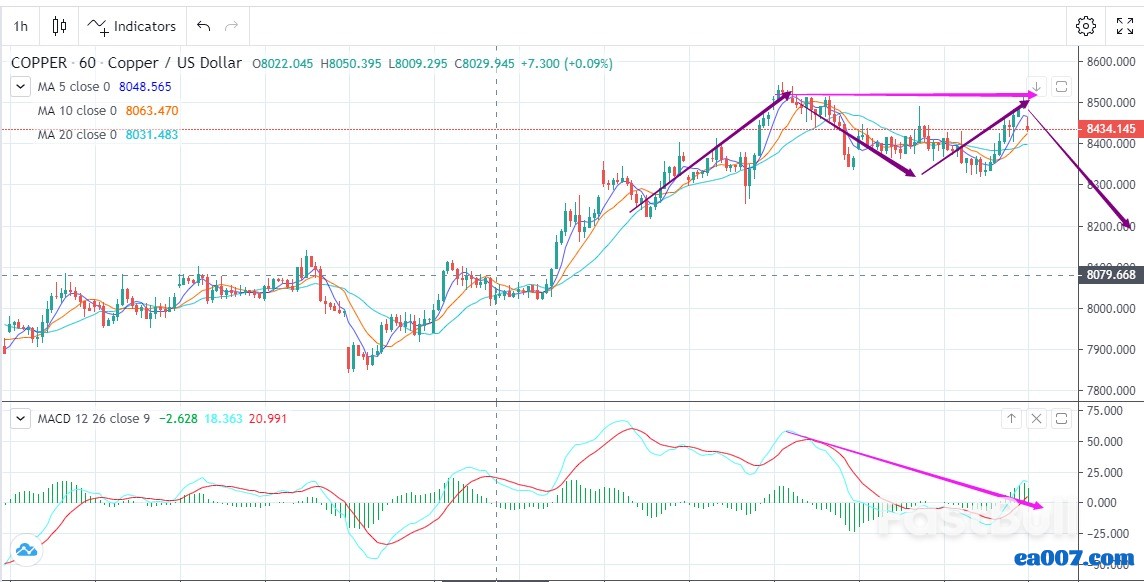Click the close value C8029.945
The image size is (1144, 582).
click(484, 63)
